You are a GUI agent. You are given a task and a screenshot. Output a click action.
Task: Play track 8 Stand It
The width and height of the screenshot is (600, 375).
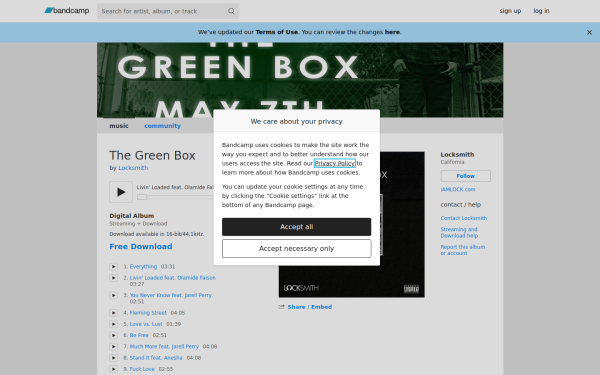[113, 358]
